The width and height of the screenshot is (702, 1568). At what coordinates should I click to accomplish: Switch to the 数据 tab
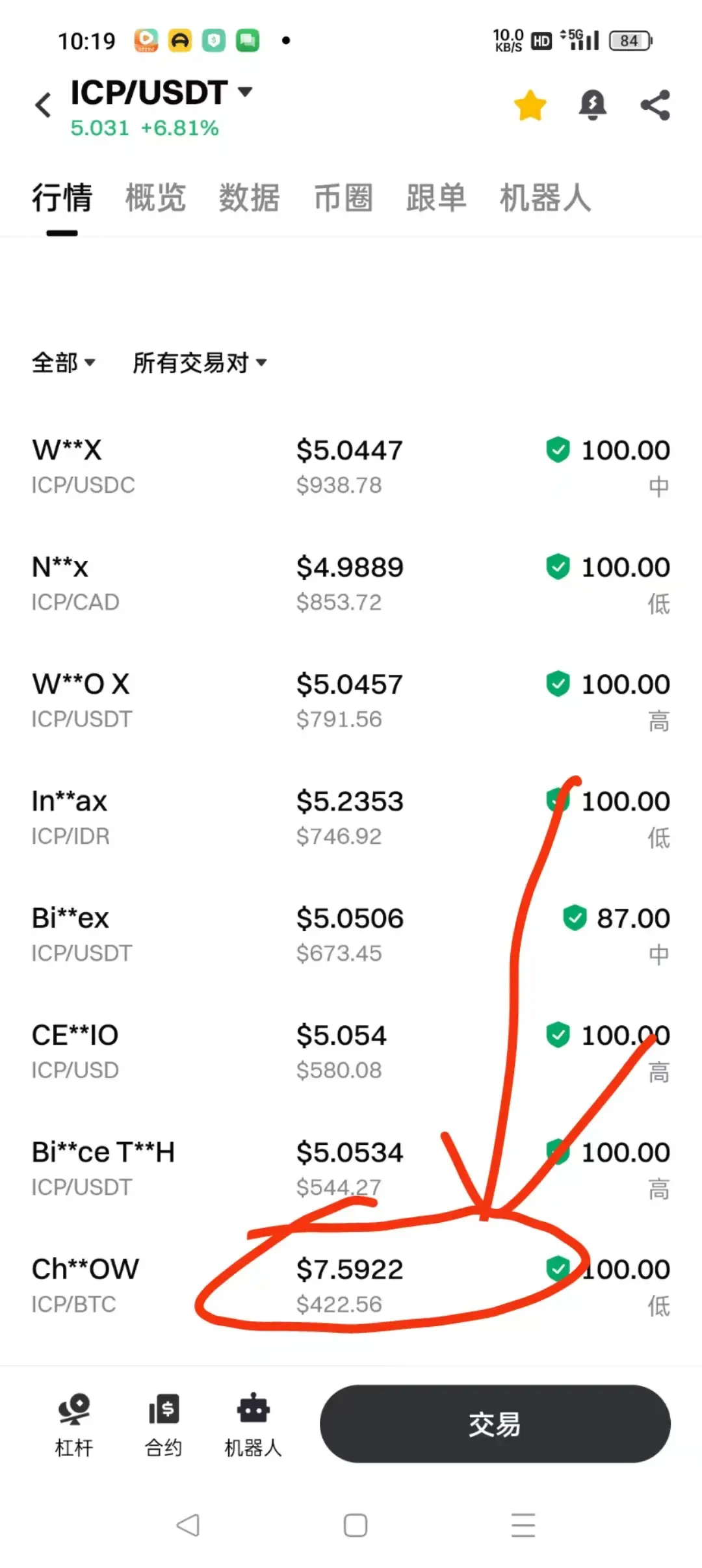tap(249, 198)
